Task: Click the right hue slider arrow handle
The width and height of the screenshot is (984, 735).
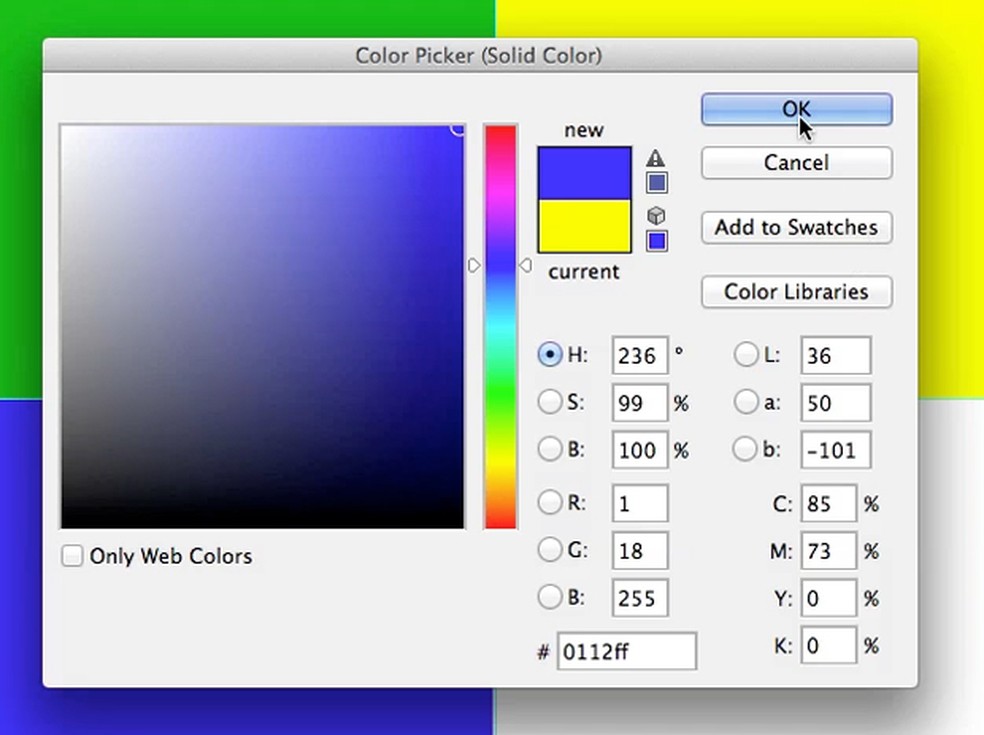Action: 525,266
